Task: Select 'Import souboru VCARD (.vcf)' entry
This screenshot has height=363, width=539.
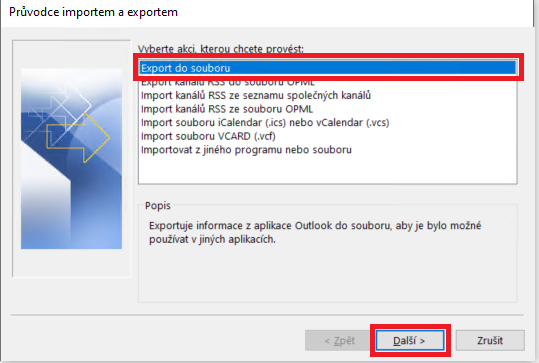Action: click(208, 136)
